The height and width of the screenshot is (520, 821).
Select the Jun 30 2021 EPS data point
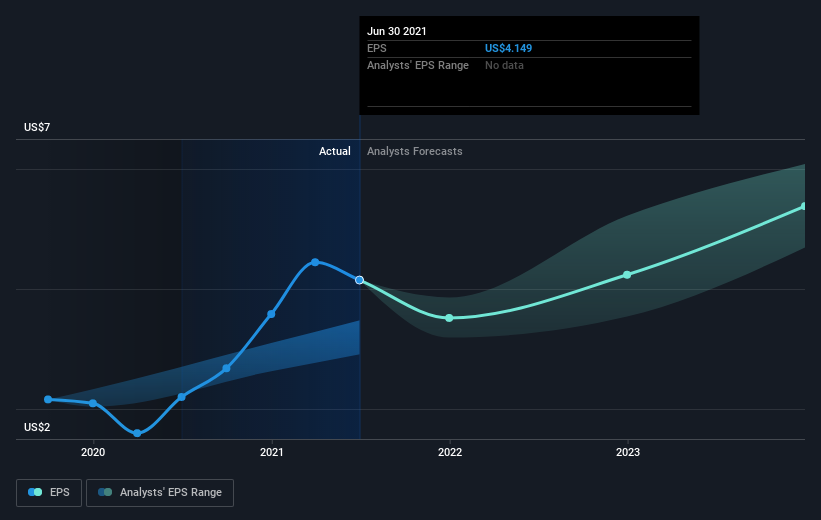coord(359,280)
